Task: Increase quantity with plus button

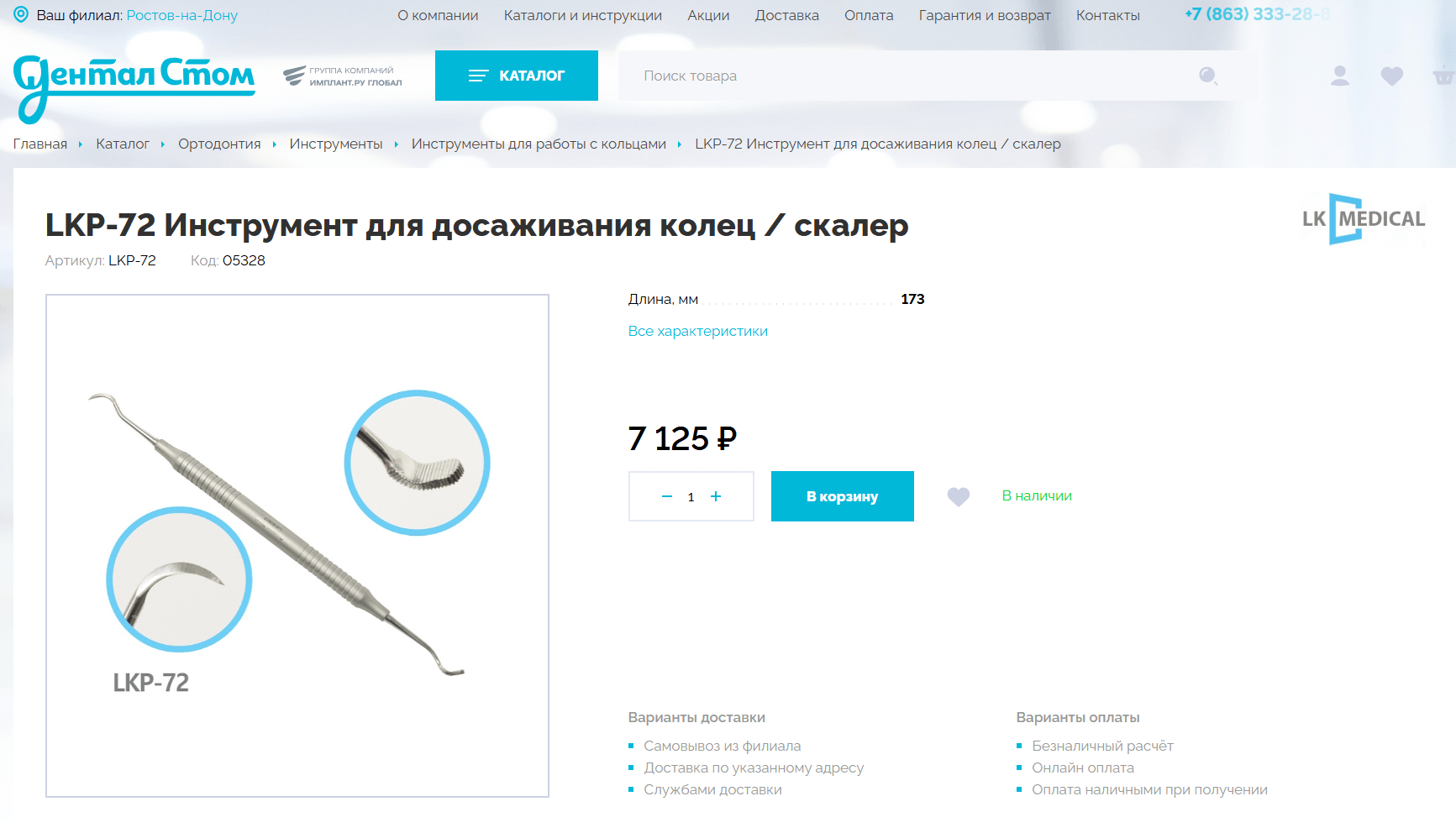Action: point(716,496)
